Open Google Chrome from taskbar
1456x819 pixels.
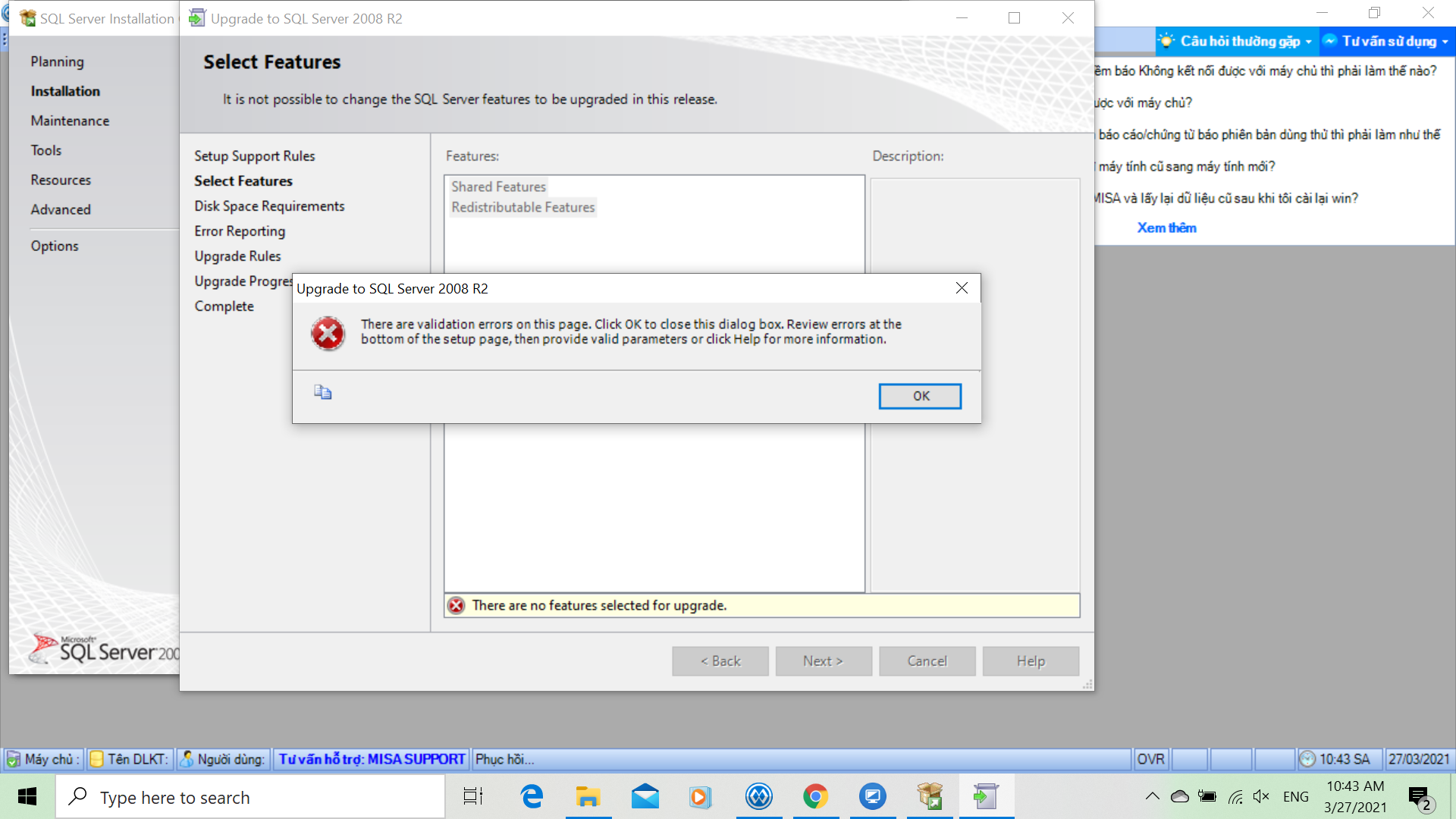click(815, 796)
